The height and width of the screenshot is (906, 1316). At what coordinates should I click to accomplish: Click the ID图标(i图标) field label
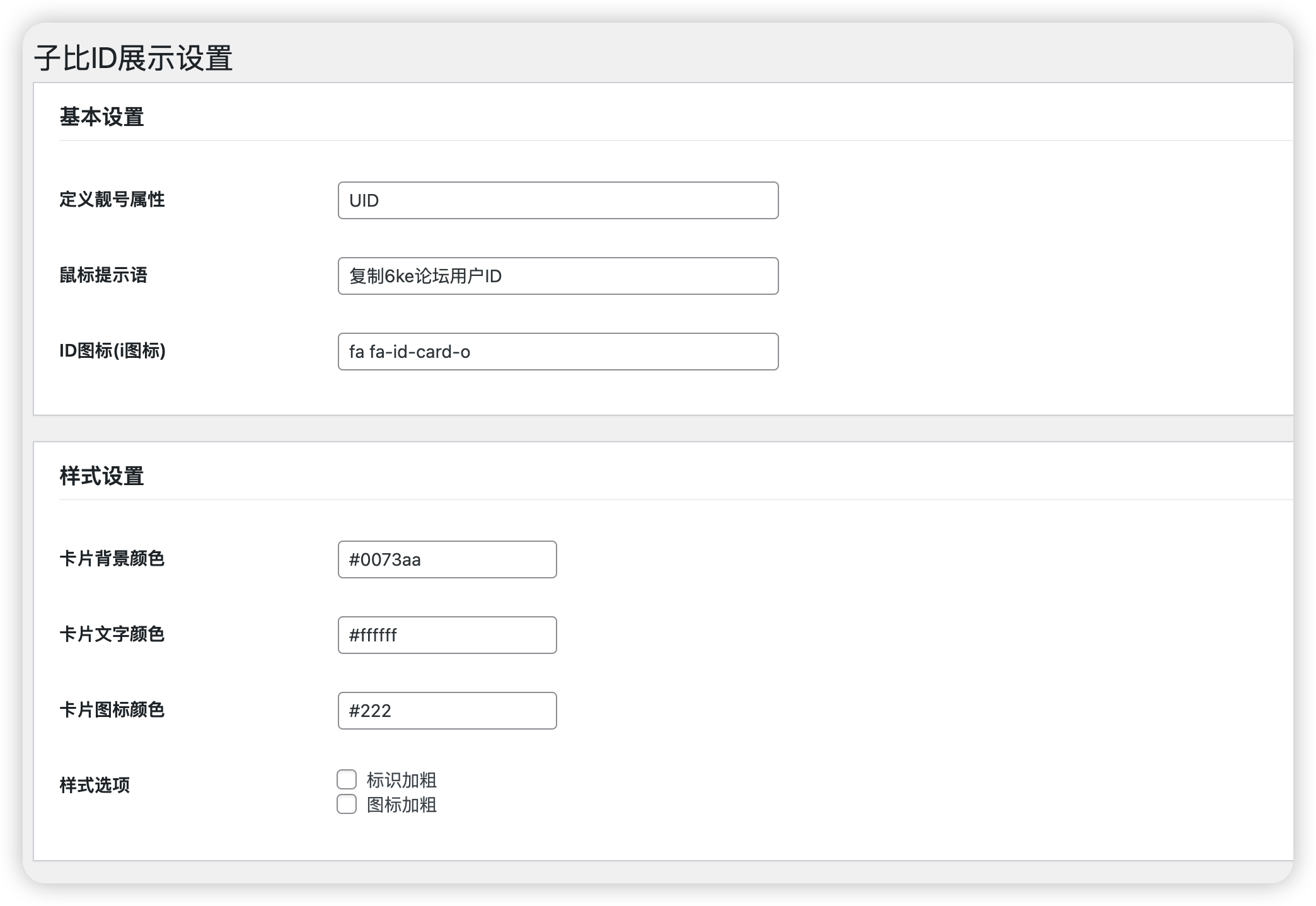pos(112,351)
